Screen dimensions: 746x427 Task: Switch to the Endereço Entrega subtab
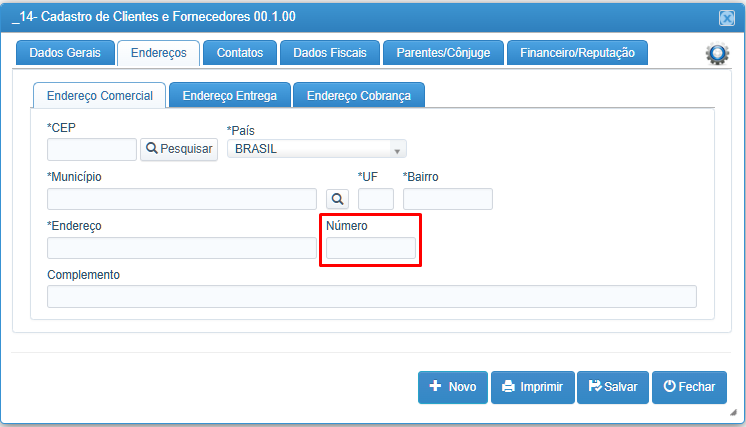click(230, 96)
